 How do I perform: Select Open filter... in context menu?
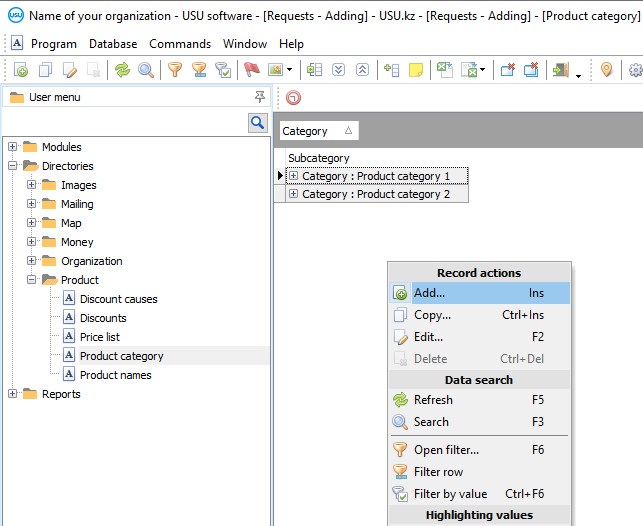[446, 450]
